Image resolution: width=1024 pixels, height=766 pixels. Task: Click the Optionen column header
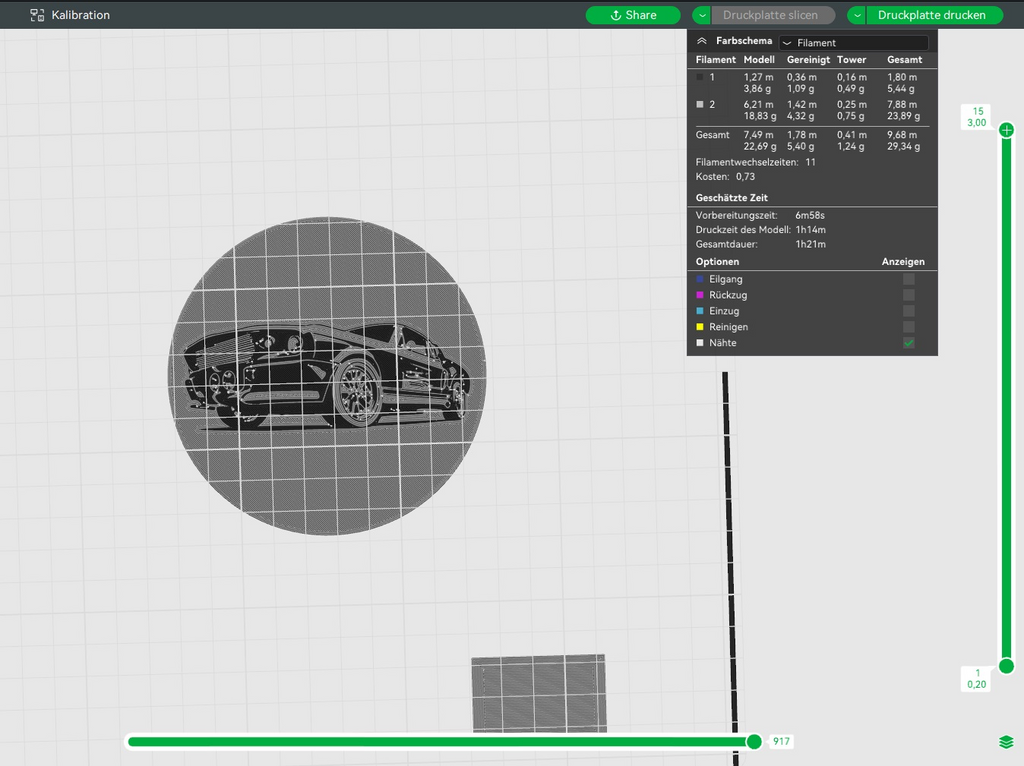tap(717, 262)
